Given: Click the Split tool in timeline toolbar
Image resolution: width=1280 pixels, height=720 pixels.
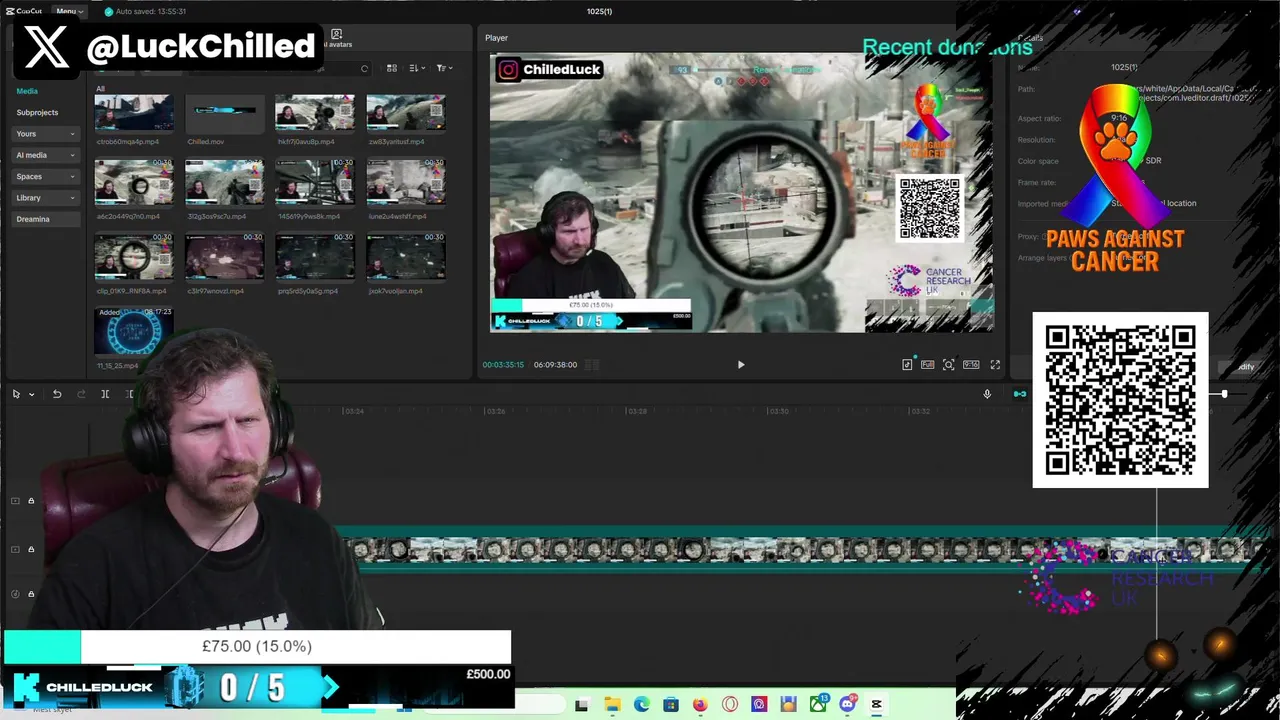Looking at the screenshot, I should [x=105, y=394].
